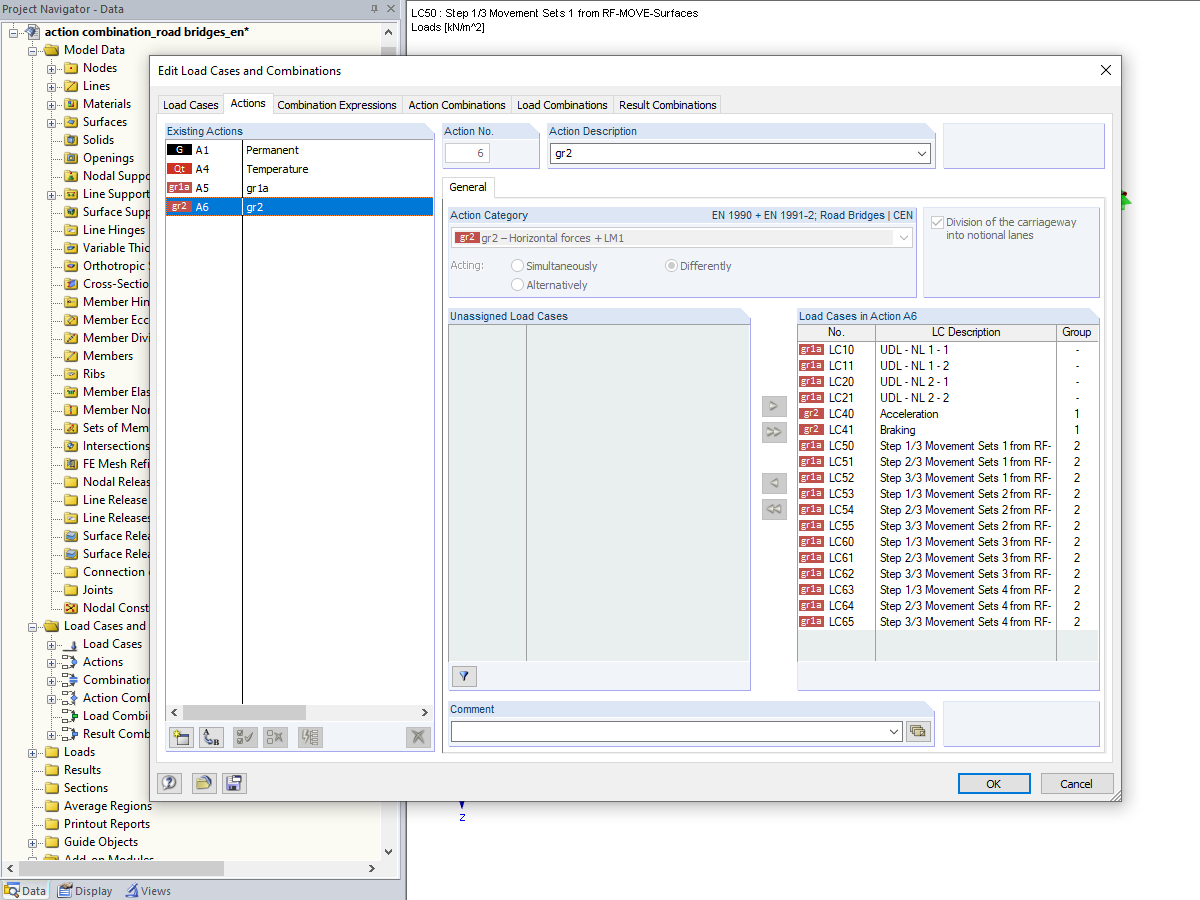This screenshot has height=900, width=1200.
Task: Expand the Guide Objects tree node
Action: click(x=33, y=842)
